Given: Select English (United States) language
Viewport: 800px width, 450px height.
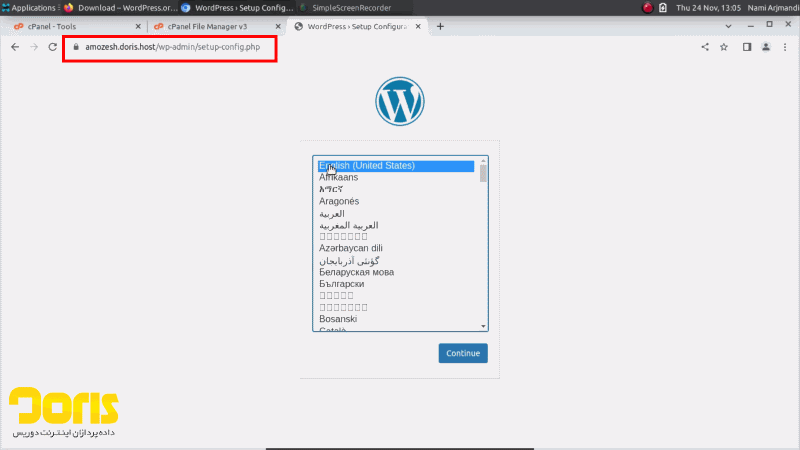Looking at the screenshot, I should pyautogui.click(x=396, y=166).
